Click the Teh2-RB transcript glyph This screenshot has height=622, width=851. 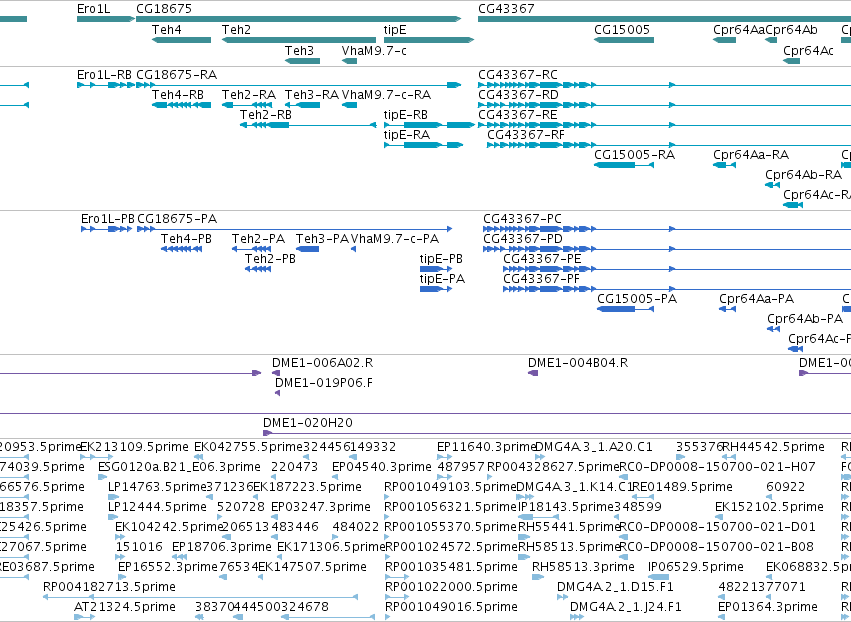pos(308,125)
